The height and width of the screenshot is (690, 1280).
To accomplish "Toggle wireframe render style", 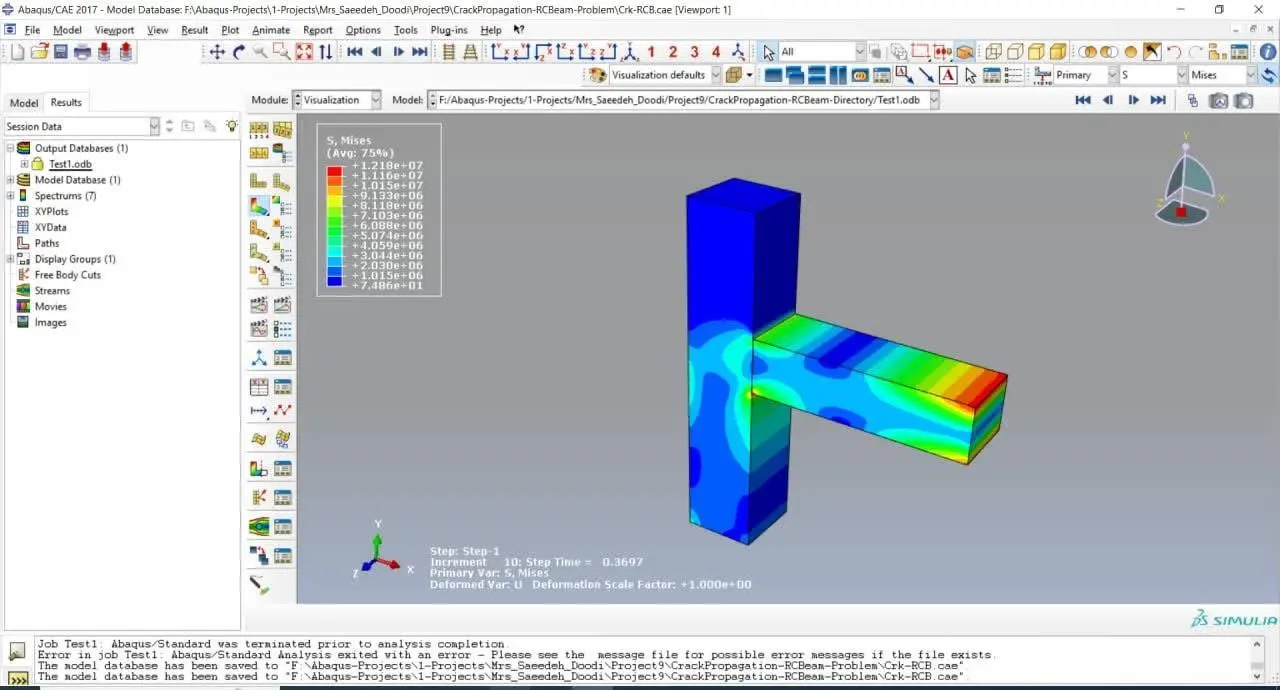I will click(x=993, y=52).
